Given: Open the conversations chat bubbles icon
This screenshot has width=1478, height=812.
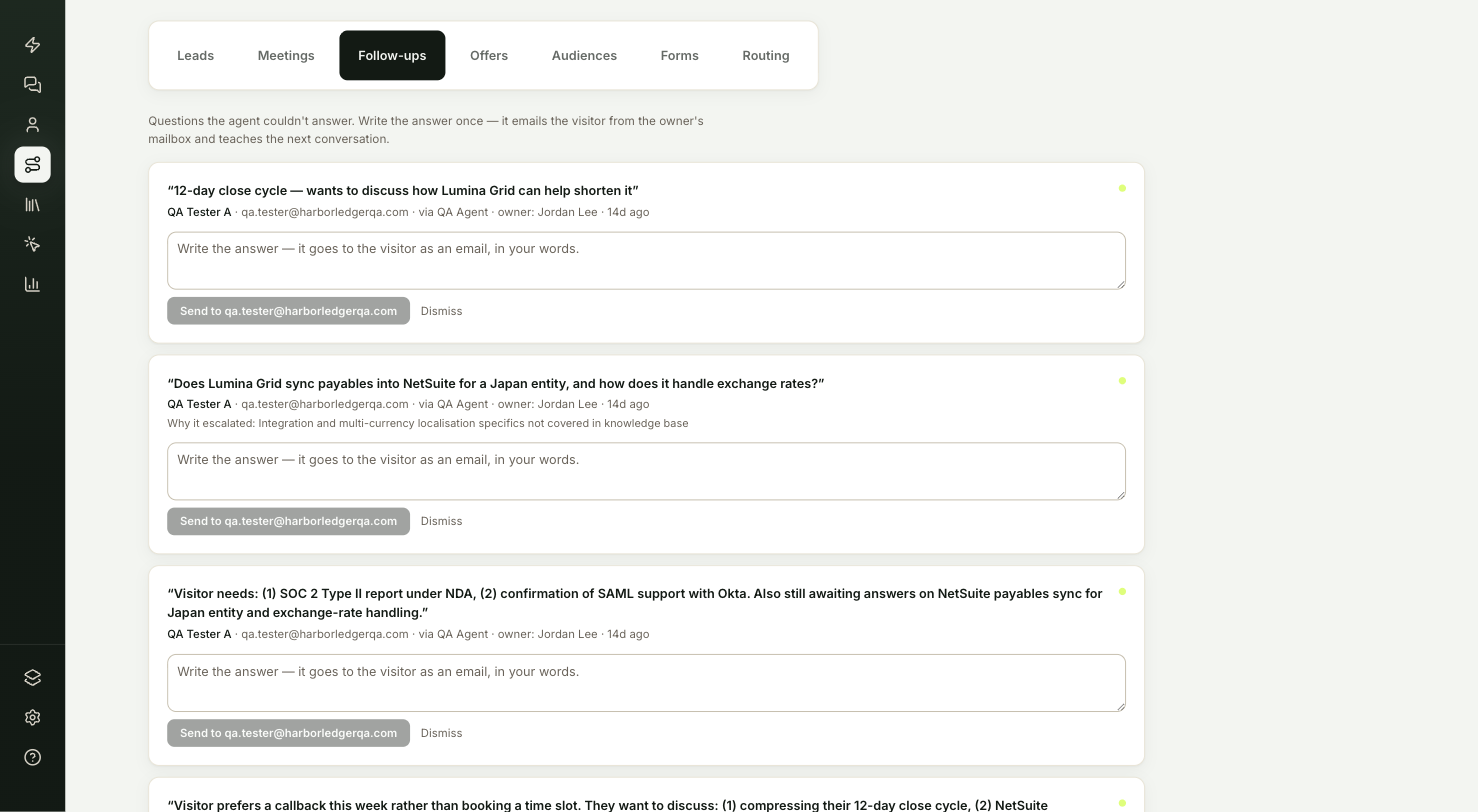Looking at the screenshot, I should coord(32,85).
